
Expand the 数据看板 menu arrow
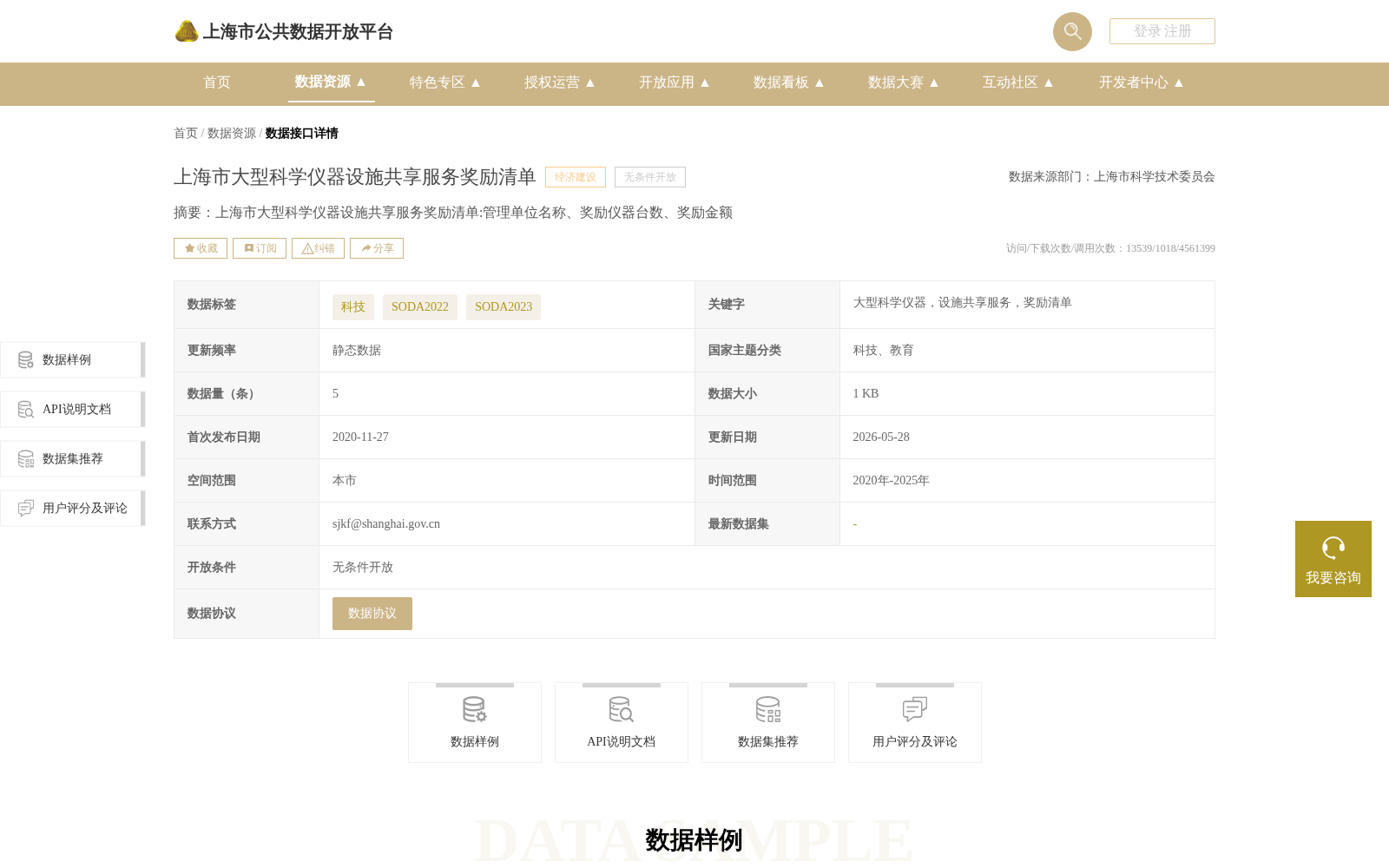[820, 82]
